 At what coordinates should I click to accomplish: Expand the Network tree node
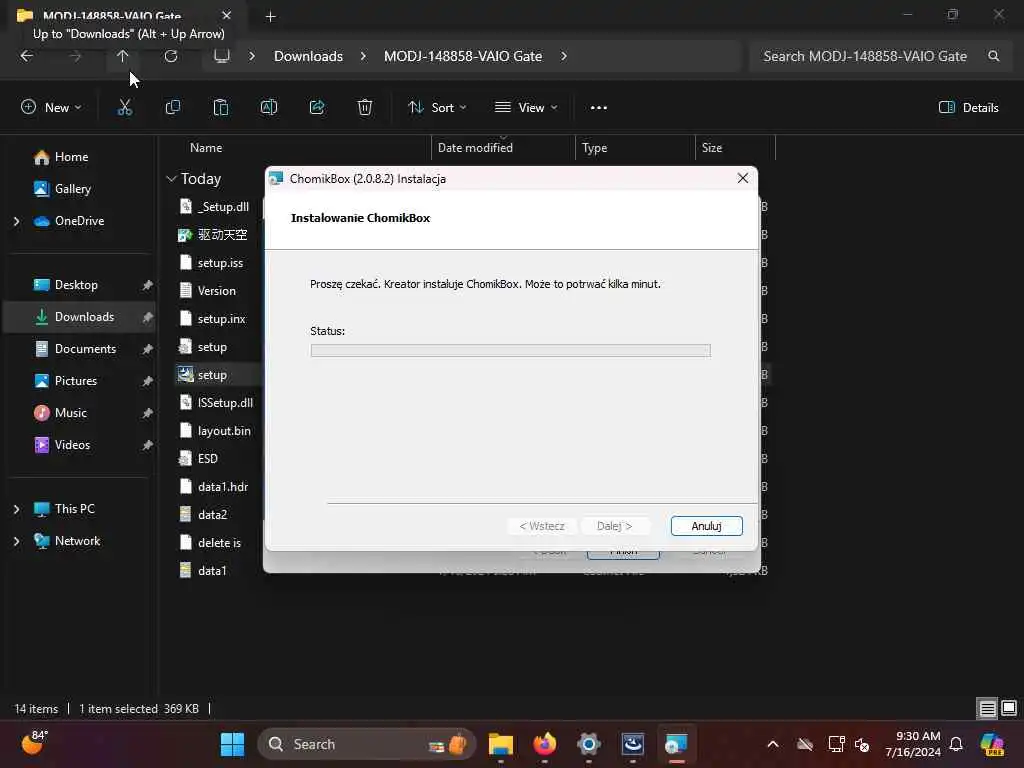tap(16, 541)
